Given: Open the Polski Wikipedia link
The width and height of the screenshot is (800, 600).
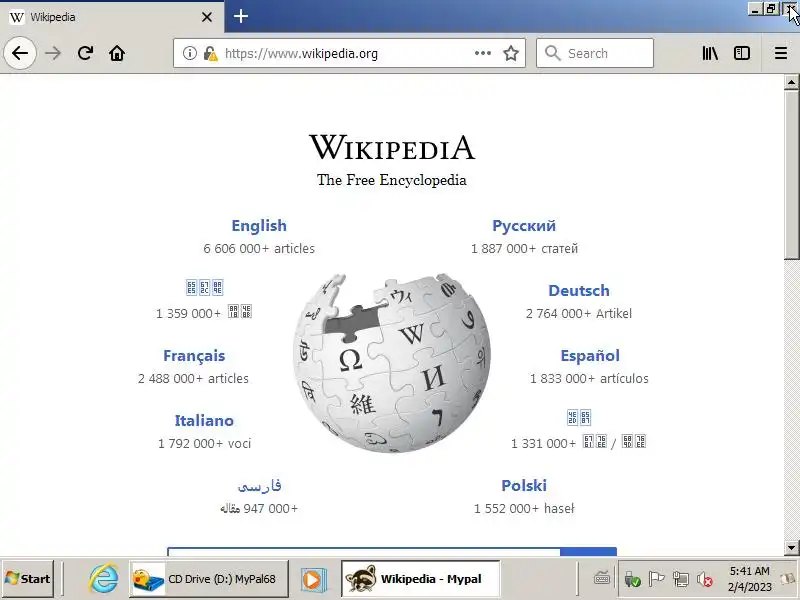Looking at the screenshot, I should tap(524, 485).
